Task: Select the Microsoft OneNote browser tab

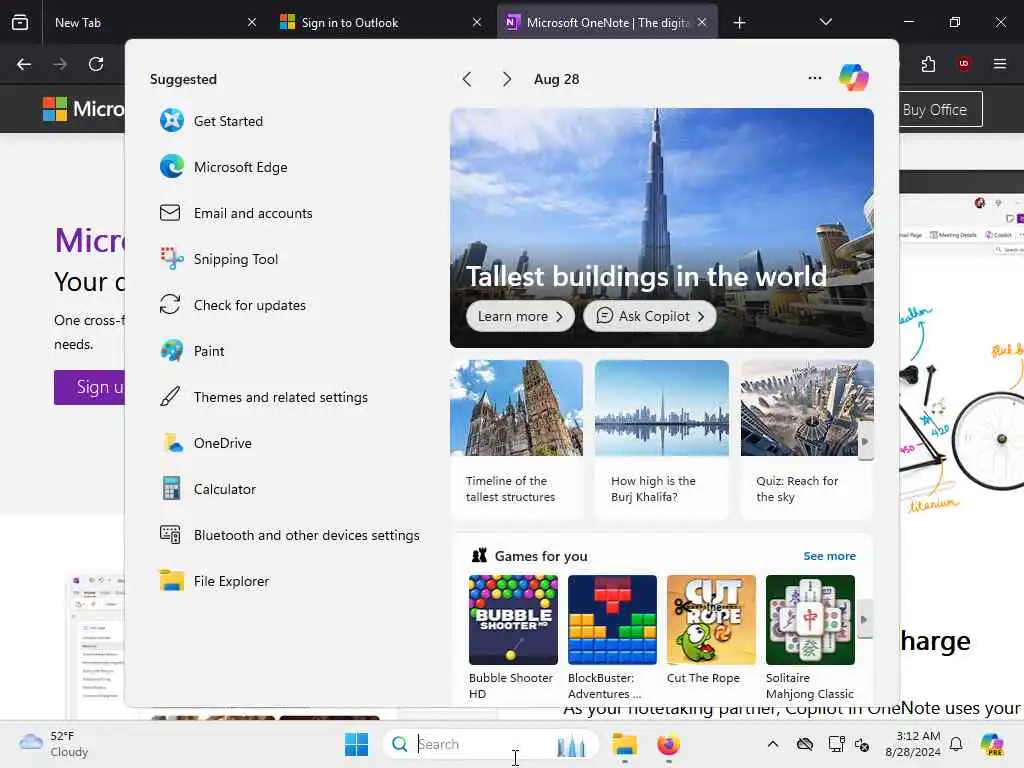Action: [x=607, y=22]
